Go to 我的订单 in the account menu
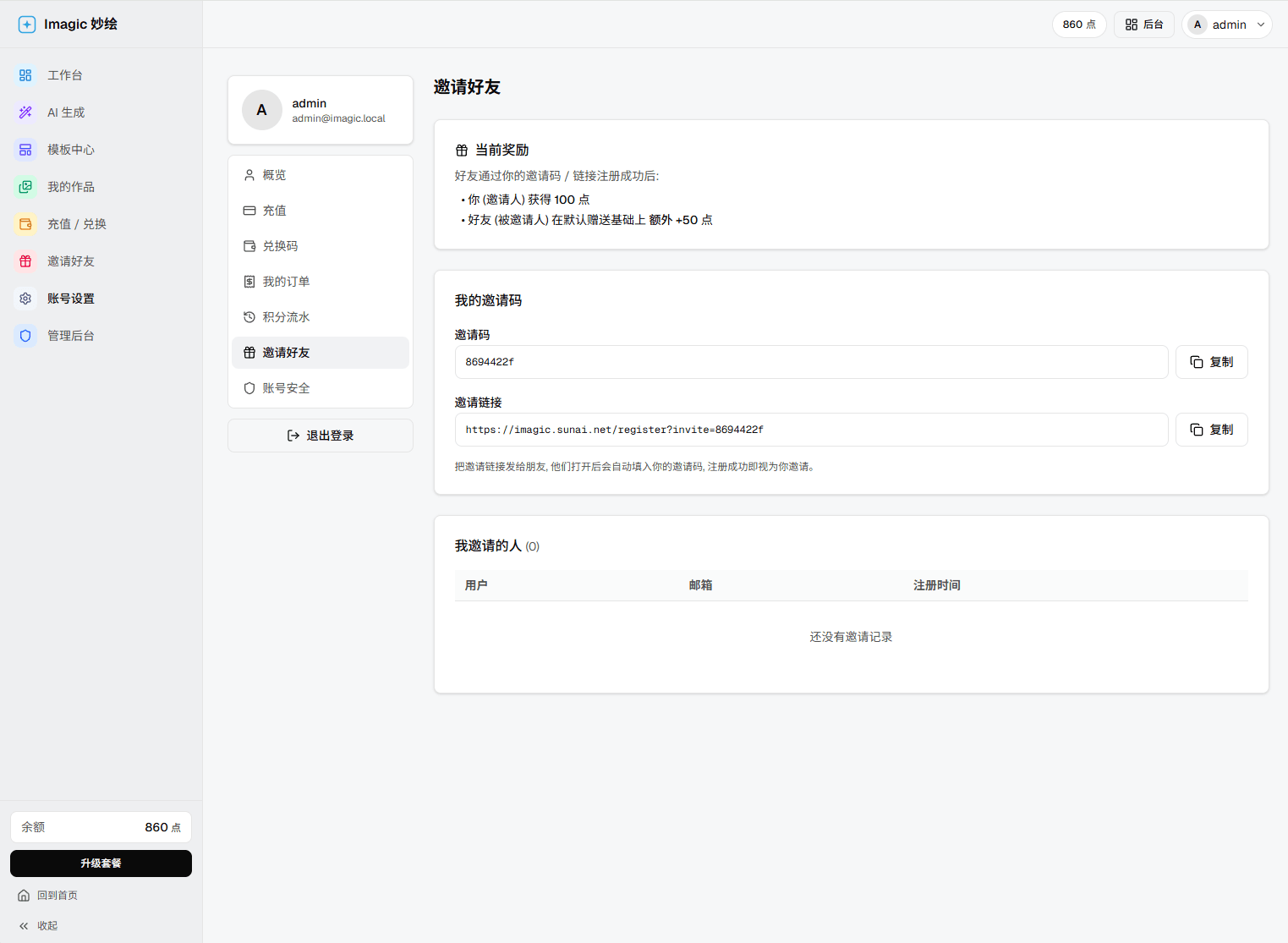The image size is (1288, 943). 321,282
